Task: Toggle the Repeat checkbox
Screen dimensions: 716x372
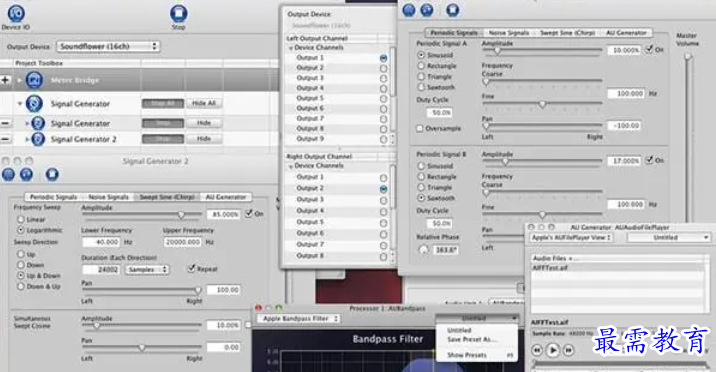Action: pos(191,268)
